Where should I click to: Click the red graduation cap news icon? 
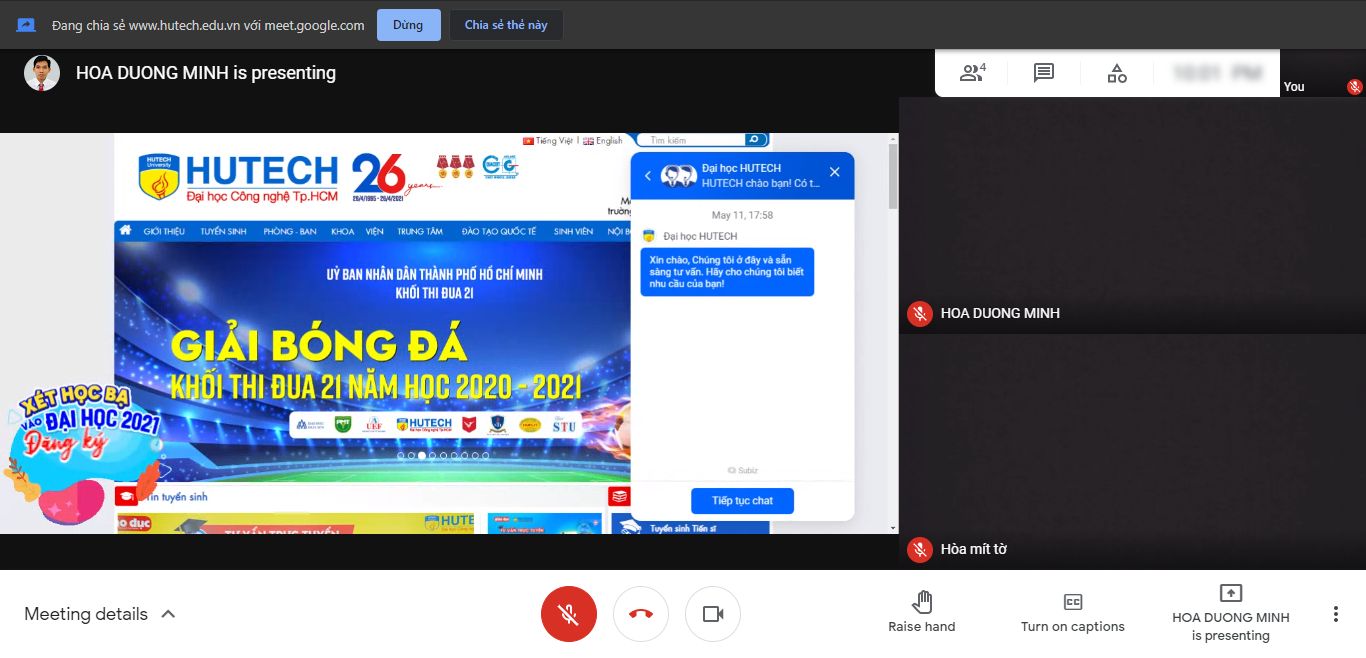click(126, 496)
